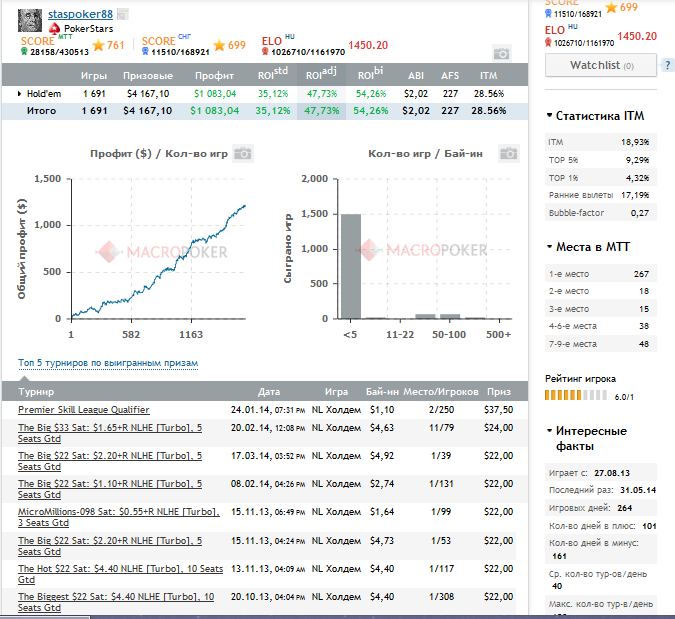Click the TOP 5% 9,29% row
This screenshot has width=675, height=619.
tap(601, 160)
